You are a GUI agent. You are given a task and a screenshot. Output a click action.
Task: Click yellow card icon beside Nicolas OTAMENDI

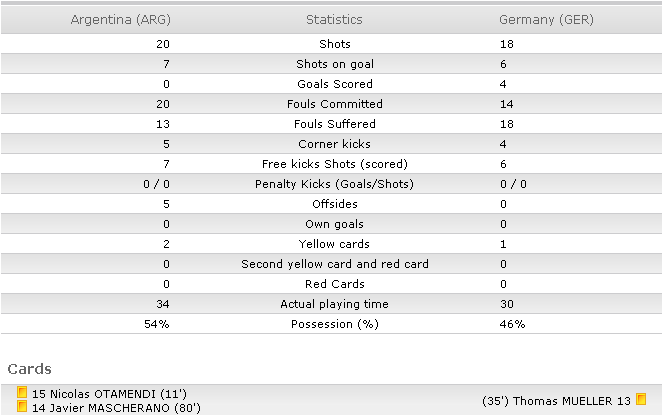[x=22, y=392]
